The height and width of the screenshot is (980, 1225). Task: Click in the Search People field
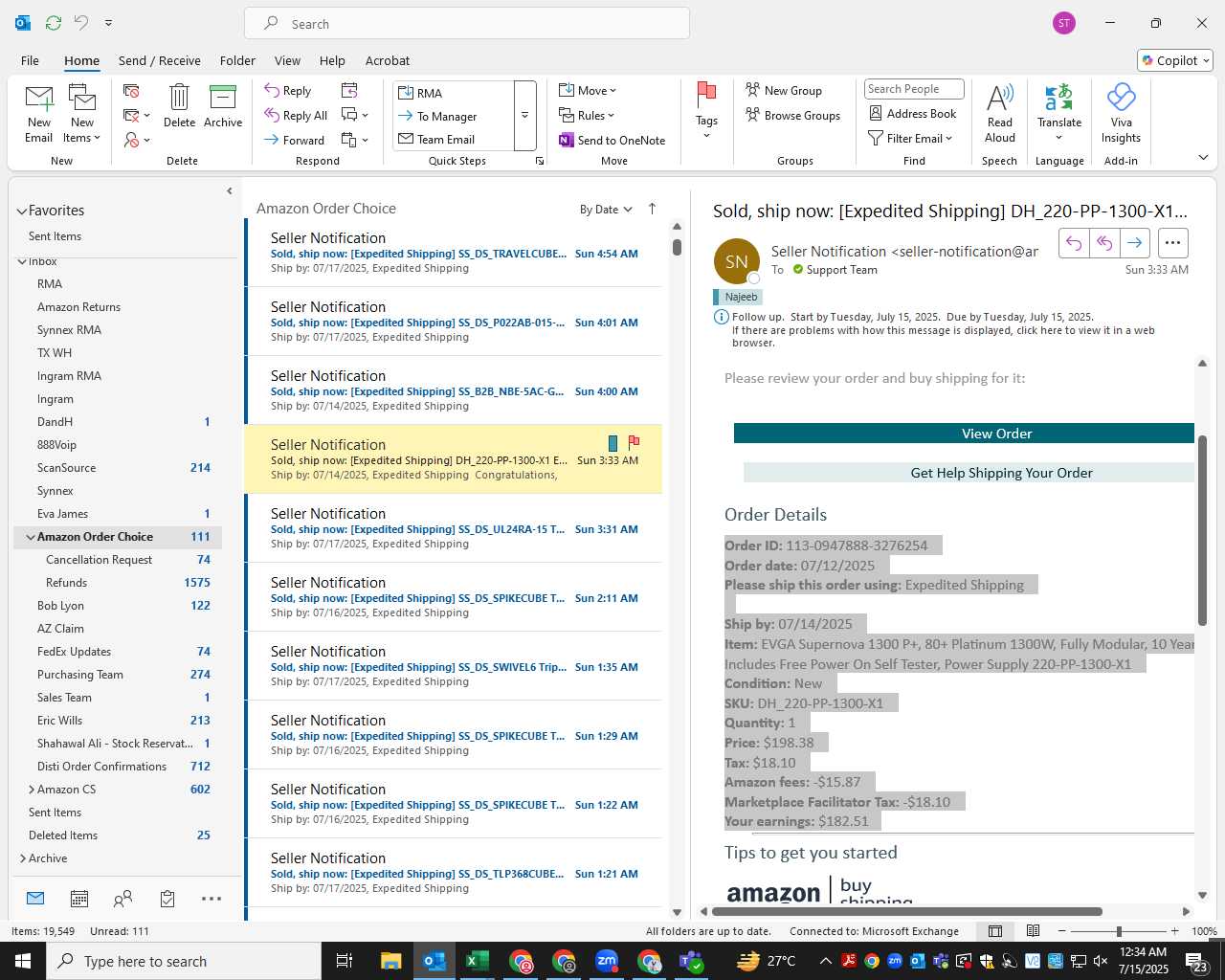click(914, 89)
